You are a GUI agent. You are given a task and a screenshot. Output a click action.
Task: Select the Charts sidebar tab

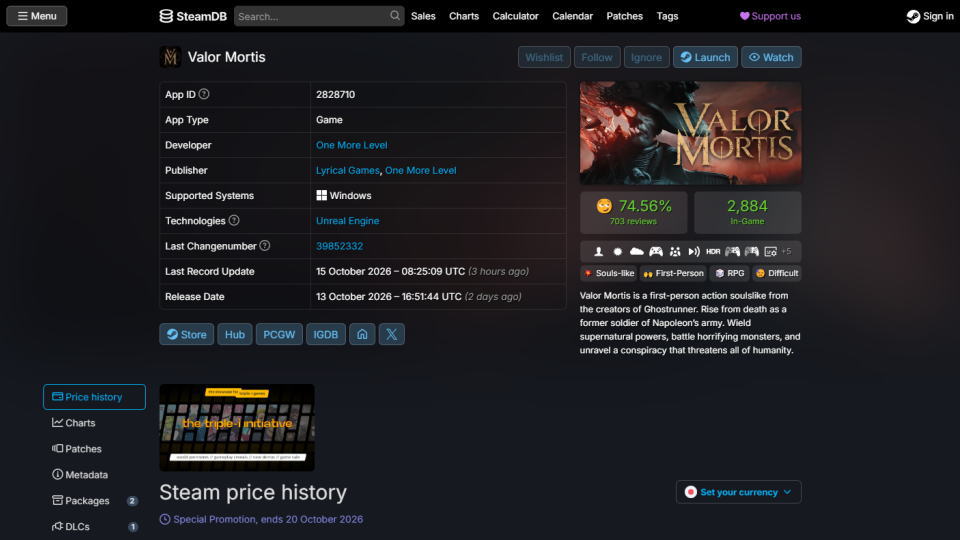click(94, 422)
